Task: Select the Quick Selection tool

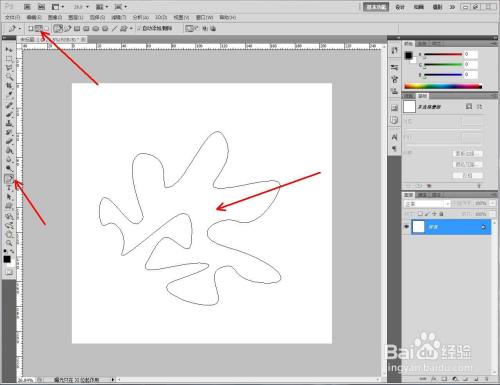Action: click(x=9, y=77)
